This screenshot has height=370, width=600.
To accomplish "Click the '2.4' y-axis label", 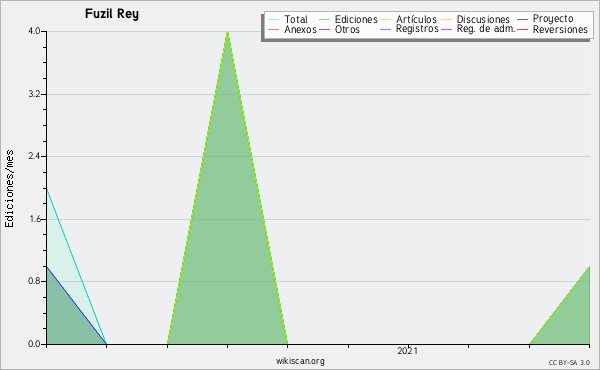I will point(34,156).
